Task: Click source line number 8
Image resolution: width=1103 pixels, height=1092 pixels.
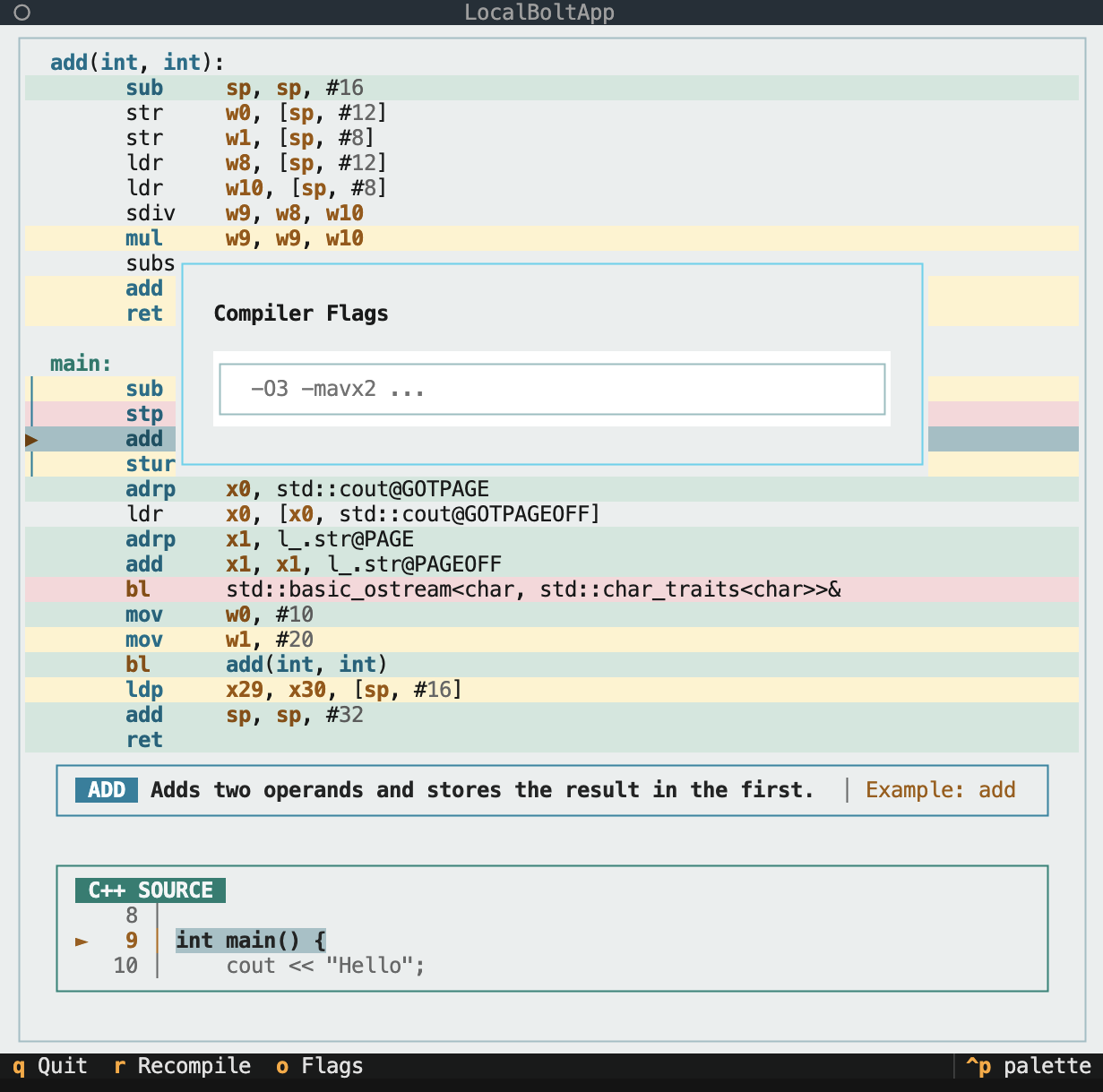Action: click(132, 916)
